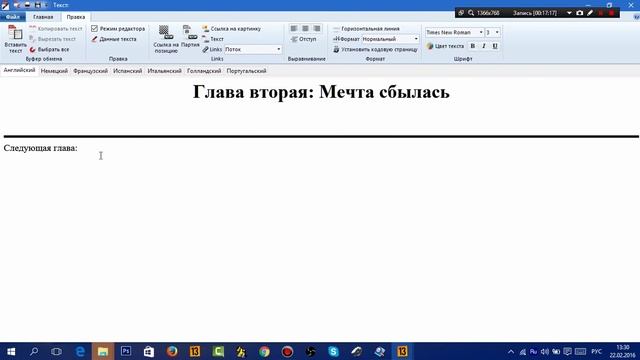This screenshot has height=360, width=640.
Task: Insert Горизонтальная линия
Action: [x=366, y=29]
